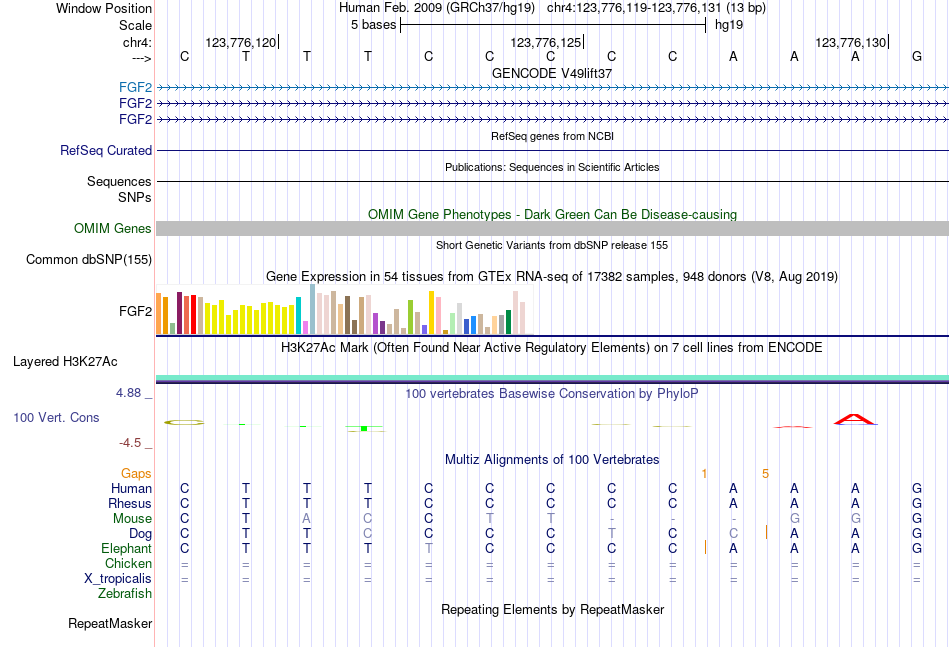Click the hg19 assembly label
Image resolution: width=950 pixels, height=647 pixels.
point(729,25)
